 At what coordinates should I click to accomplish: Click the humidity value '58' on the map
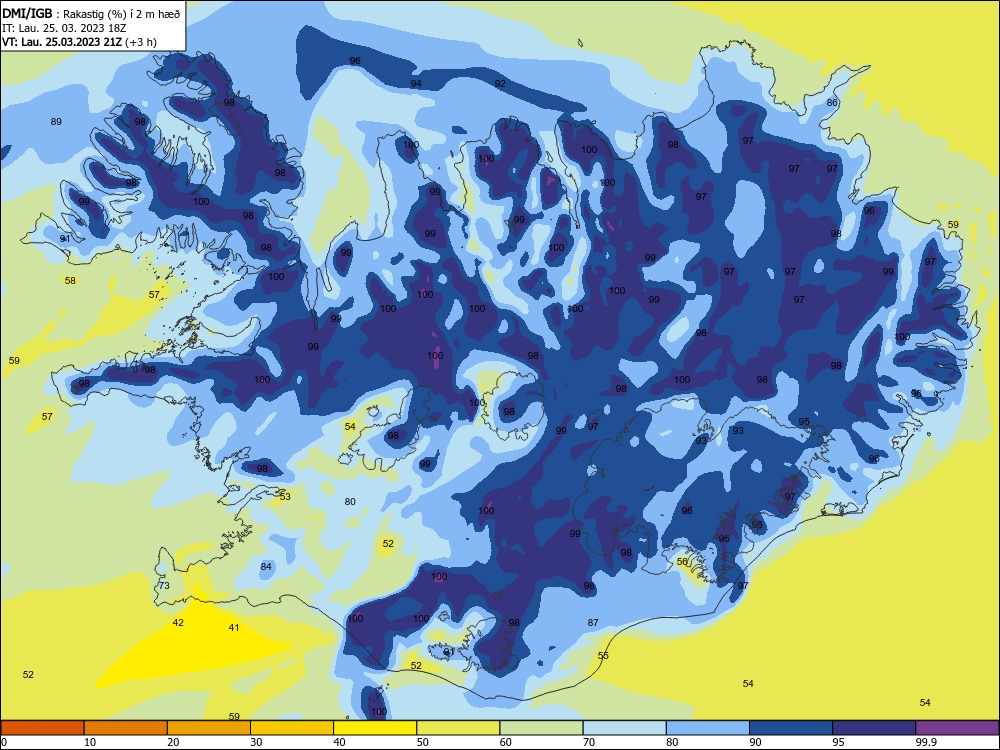[x=70, y=280]
